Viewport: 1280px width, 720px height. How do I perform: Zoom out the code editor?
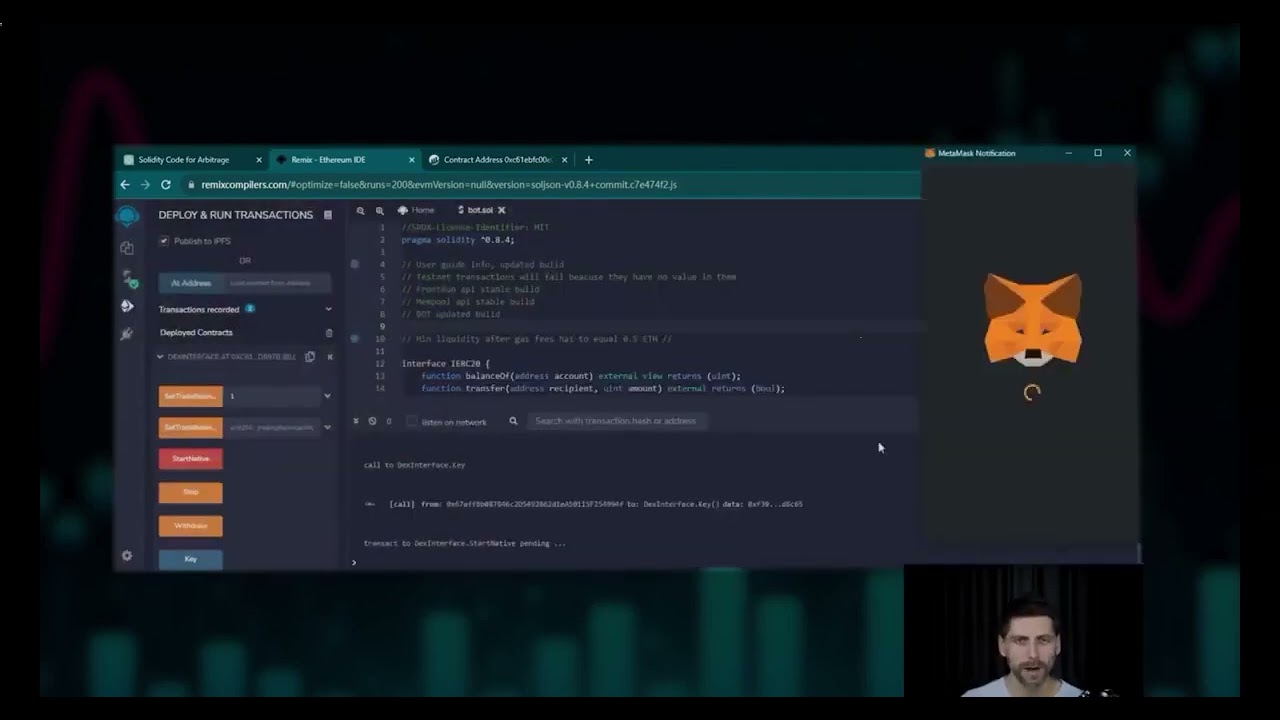click(x=361, y=210)
